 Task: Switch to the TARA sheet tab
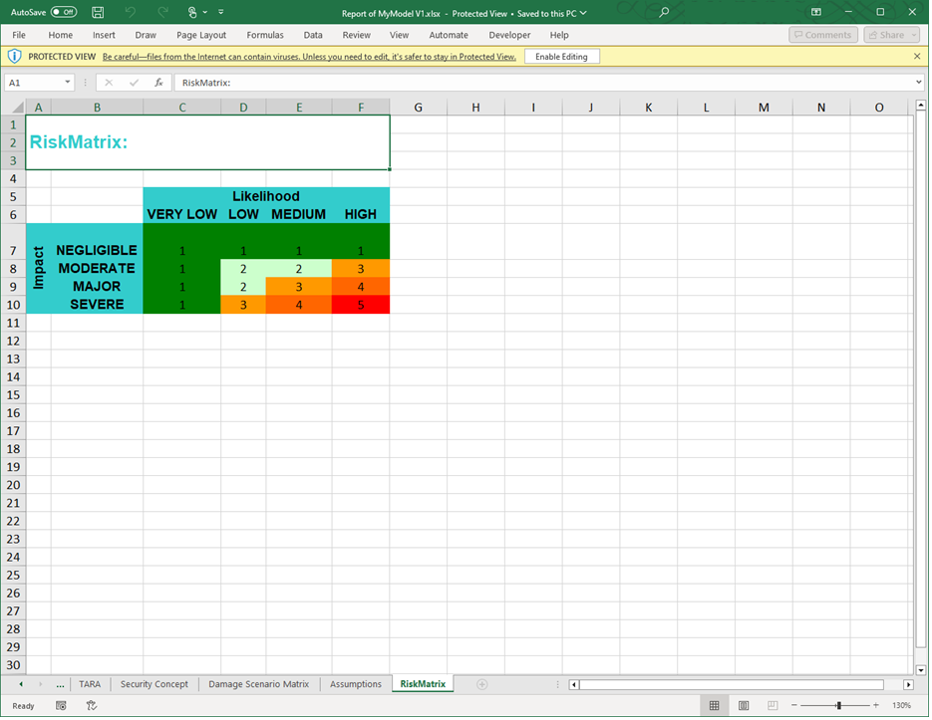point(90,684)
